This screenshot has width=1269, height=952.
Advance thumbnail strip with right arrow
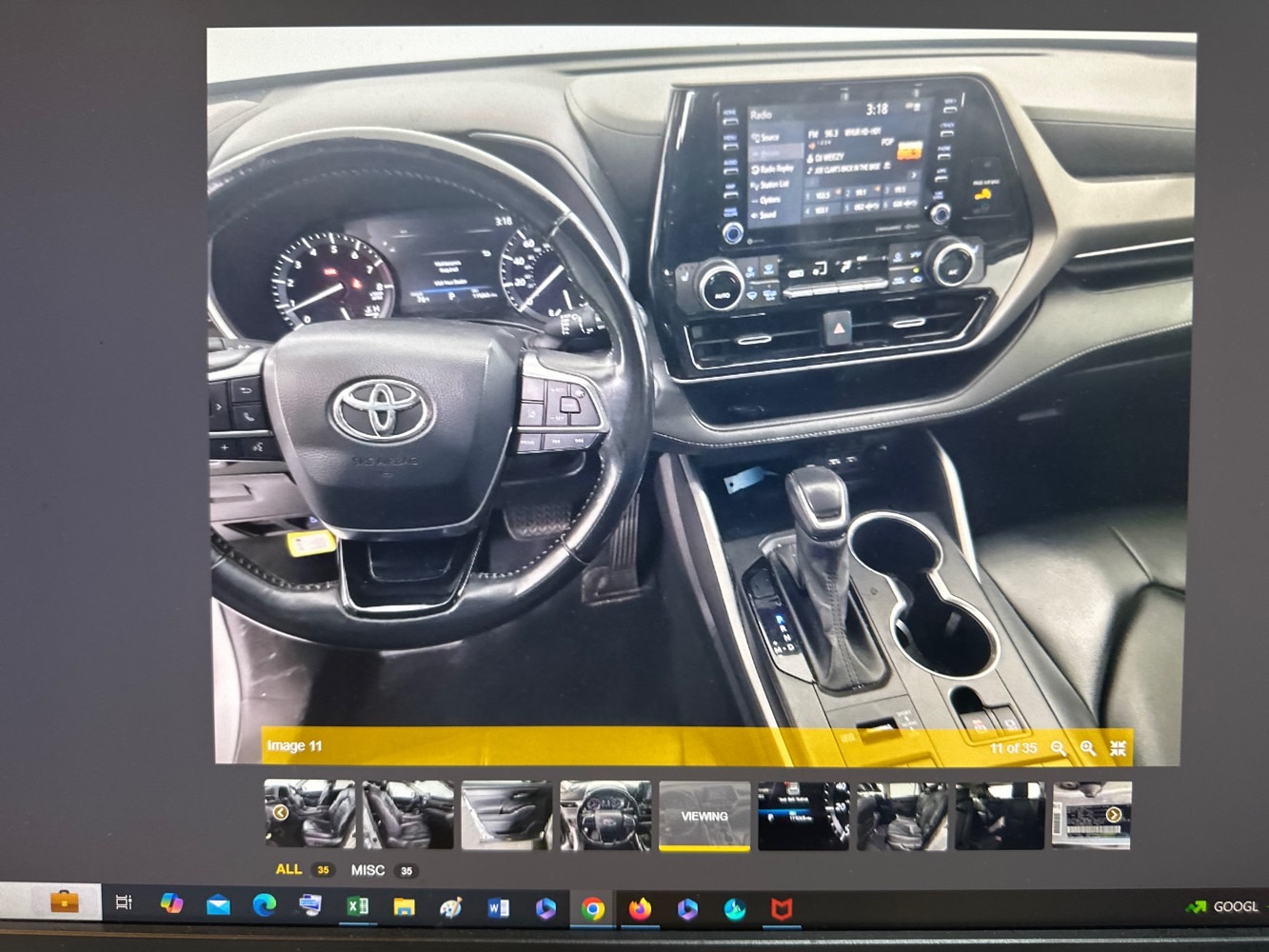coord(1113,815)
